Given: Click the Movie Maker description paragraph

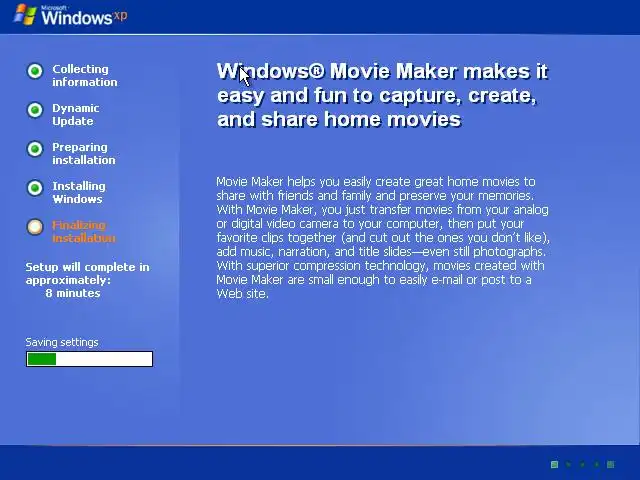Looking at the screenshot, I should click(383, 238).
